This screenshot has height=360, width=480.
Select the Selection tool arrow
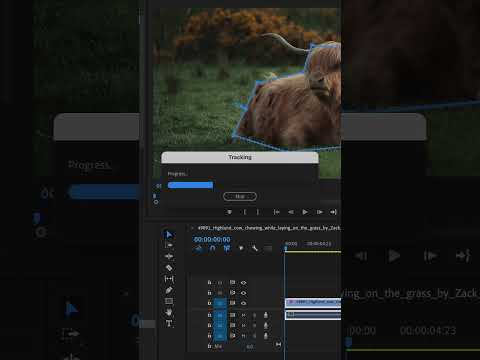pos(169,235)
